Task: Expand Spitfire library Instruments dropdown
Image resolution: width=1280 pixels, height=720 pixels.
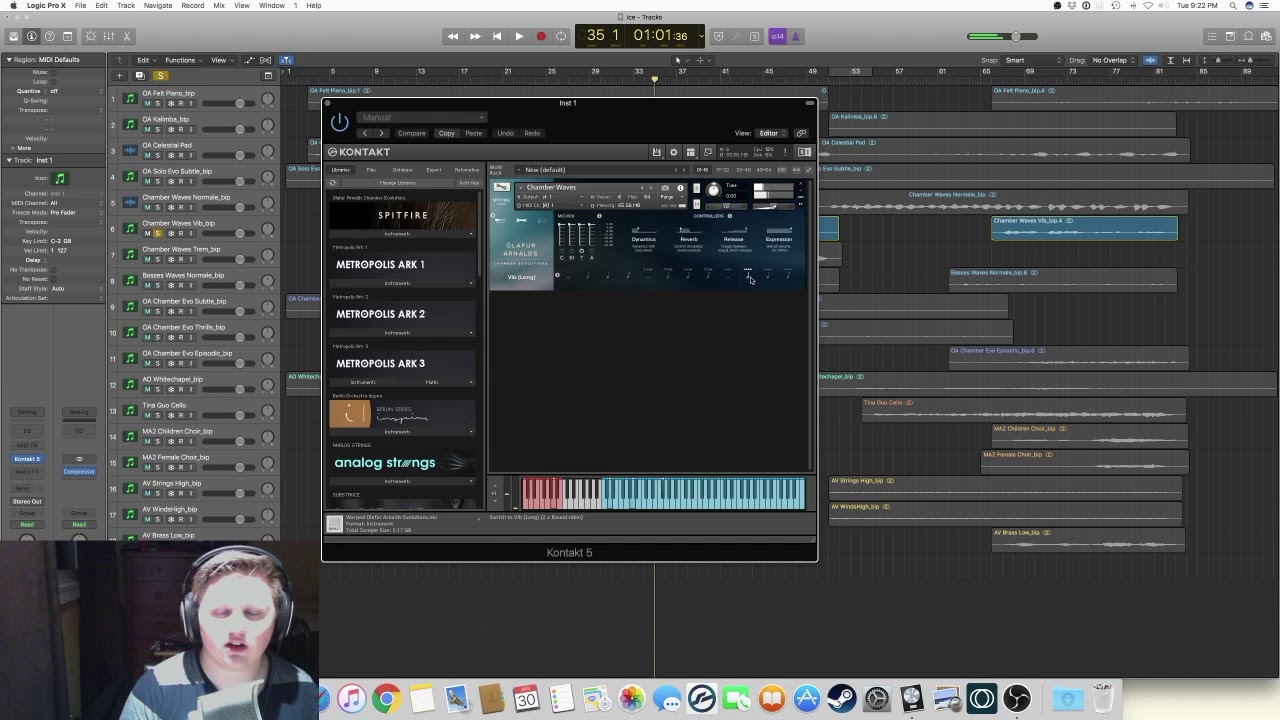Action: point(402,234)
